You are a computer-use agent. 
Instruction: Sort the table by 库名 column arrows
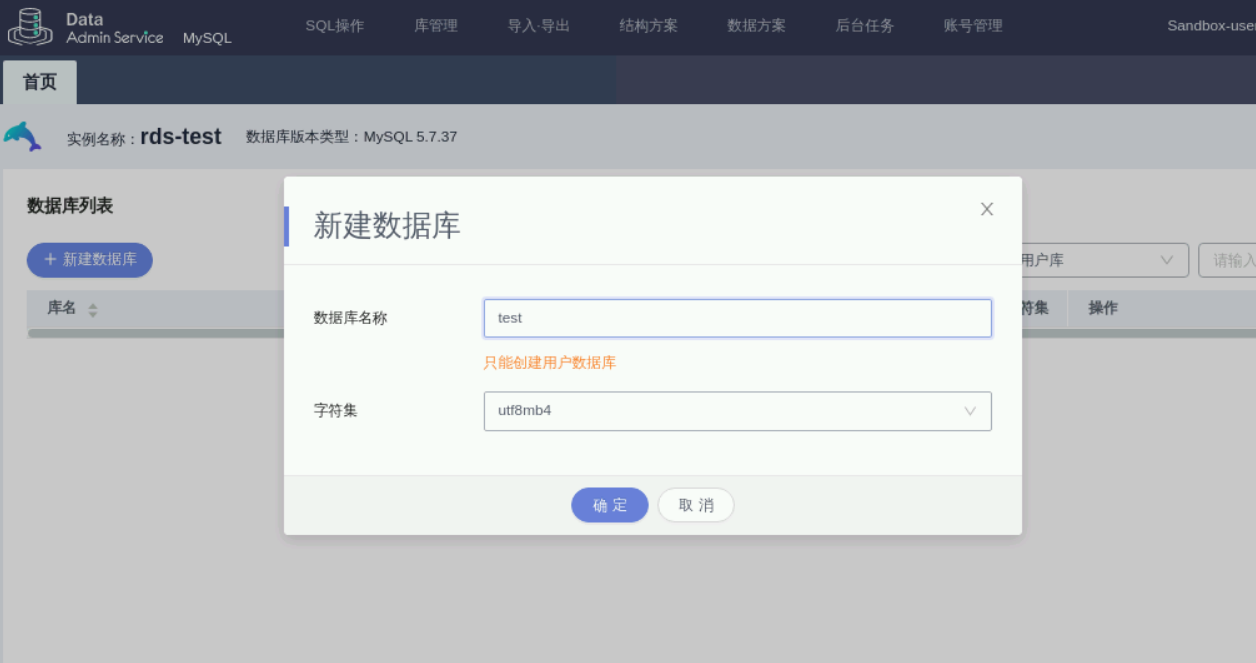[x=93, y=310]
